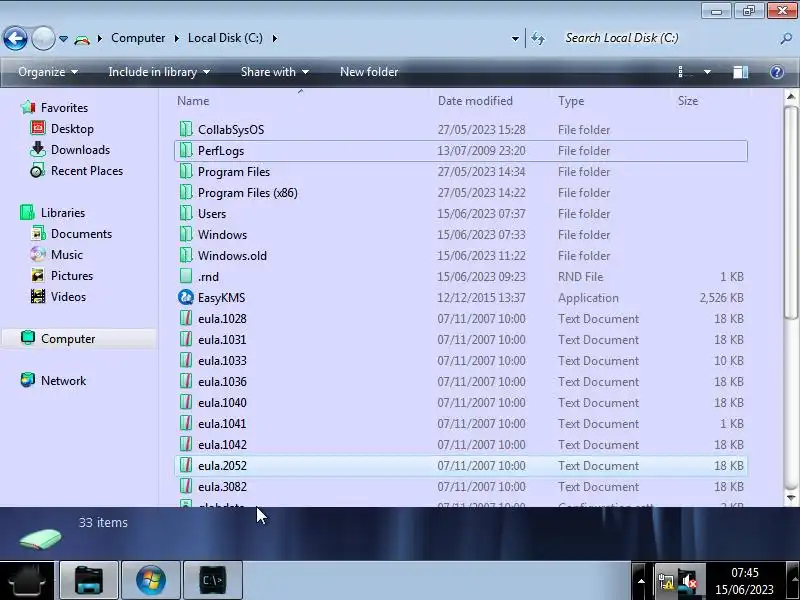Select the Program Files folder icon
Viewport: 800px width, 600px height.
pos(186,171)
